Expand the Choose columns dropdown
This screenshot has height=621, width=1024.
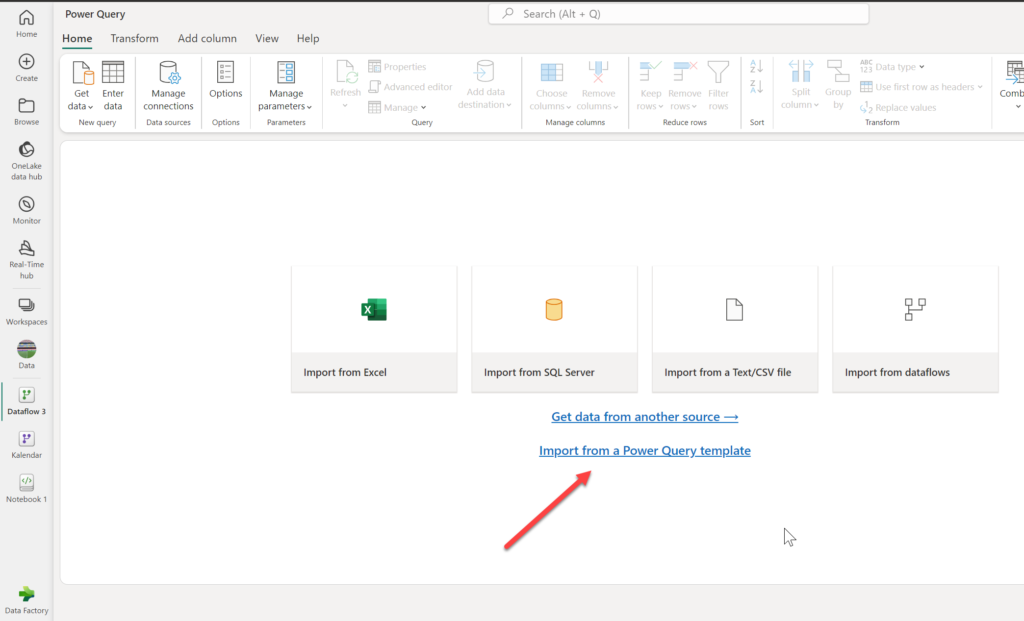pyautogui.click(x=569, y=107)
